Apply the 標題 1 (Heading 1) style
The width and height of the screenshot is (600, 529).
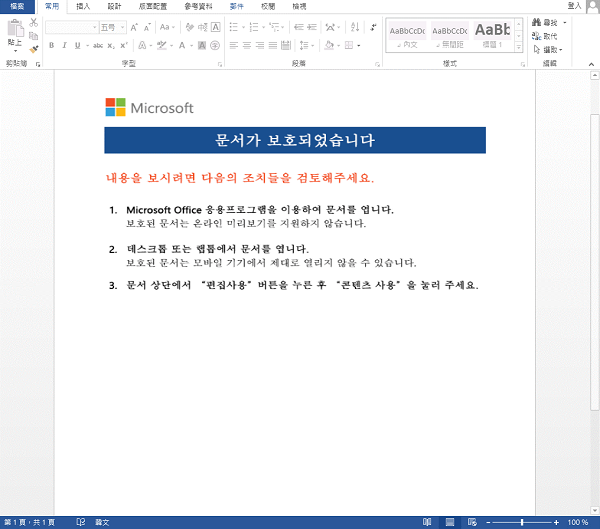[x=492, y=36]
